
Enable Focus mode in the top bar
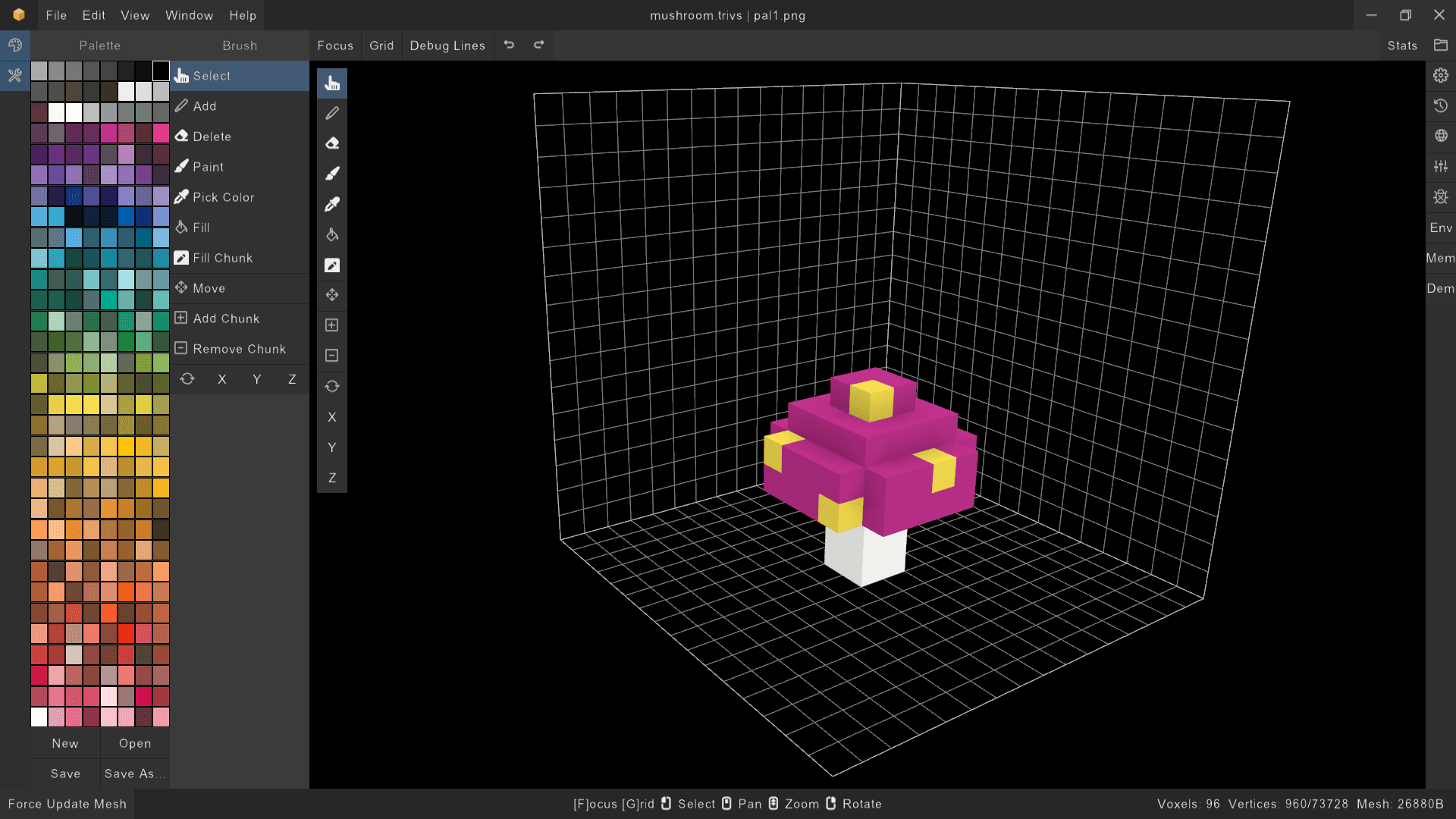[335, 45]
